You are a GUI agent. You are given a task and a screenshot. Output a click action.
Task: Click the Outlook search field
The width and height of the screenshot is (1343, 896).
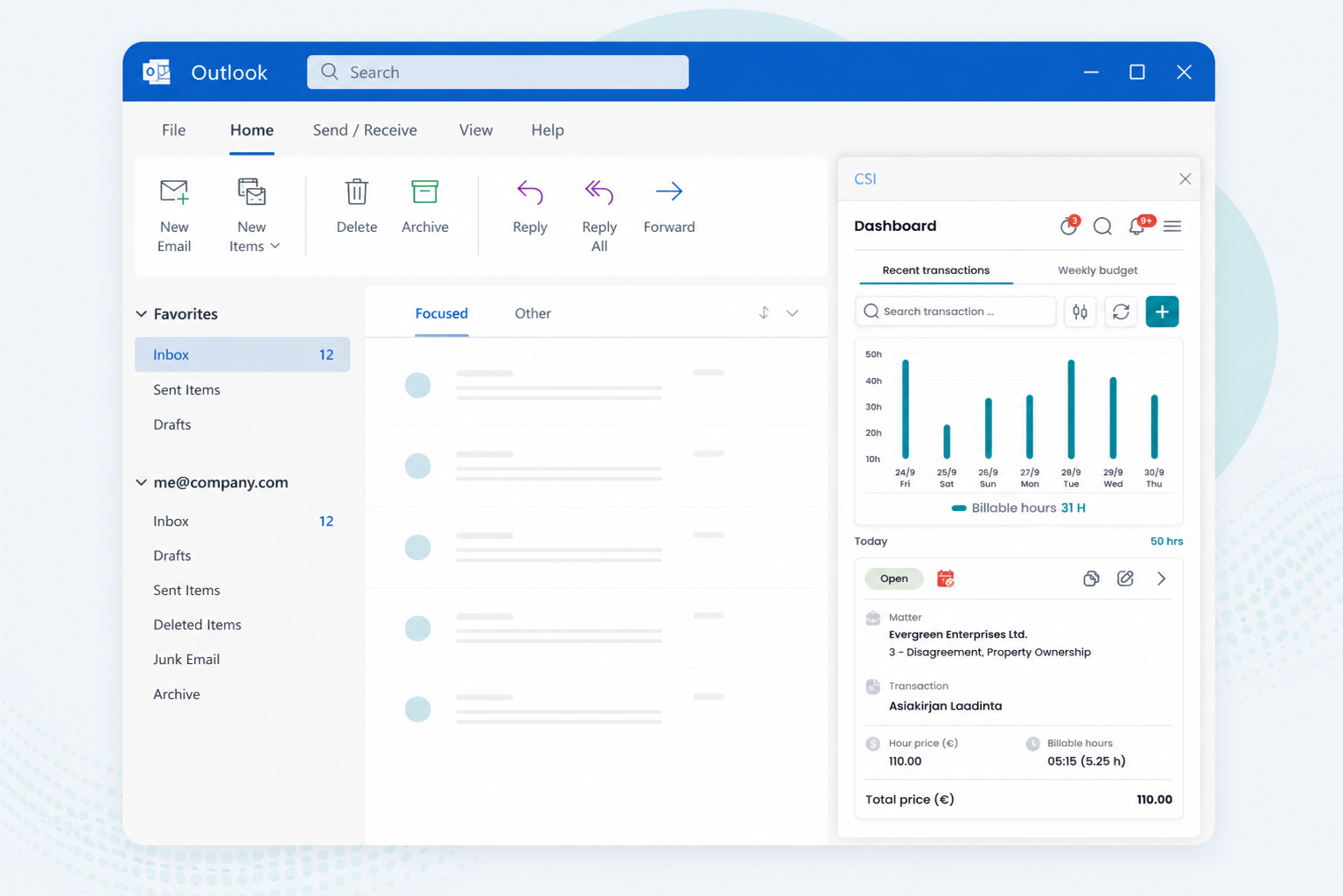tap(498, 72)
